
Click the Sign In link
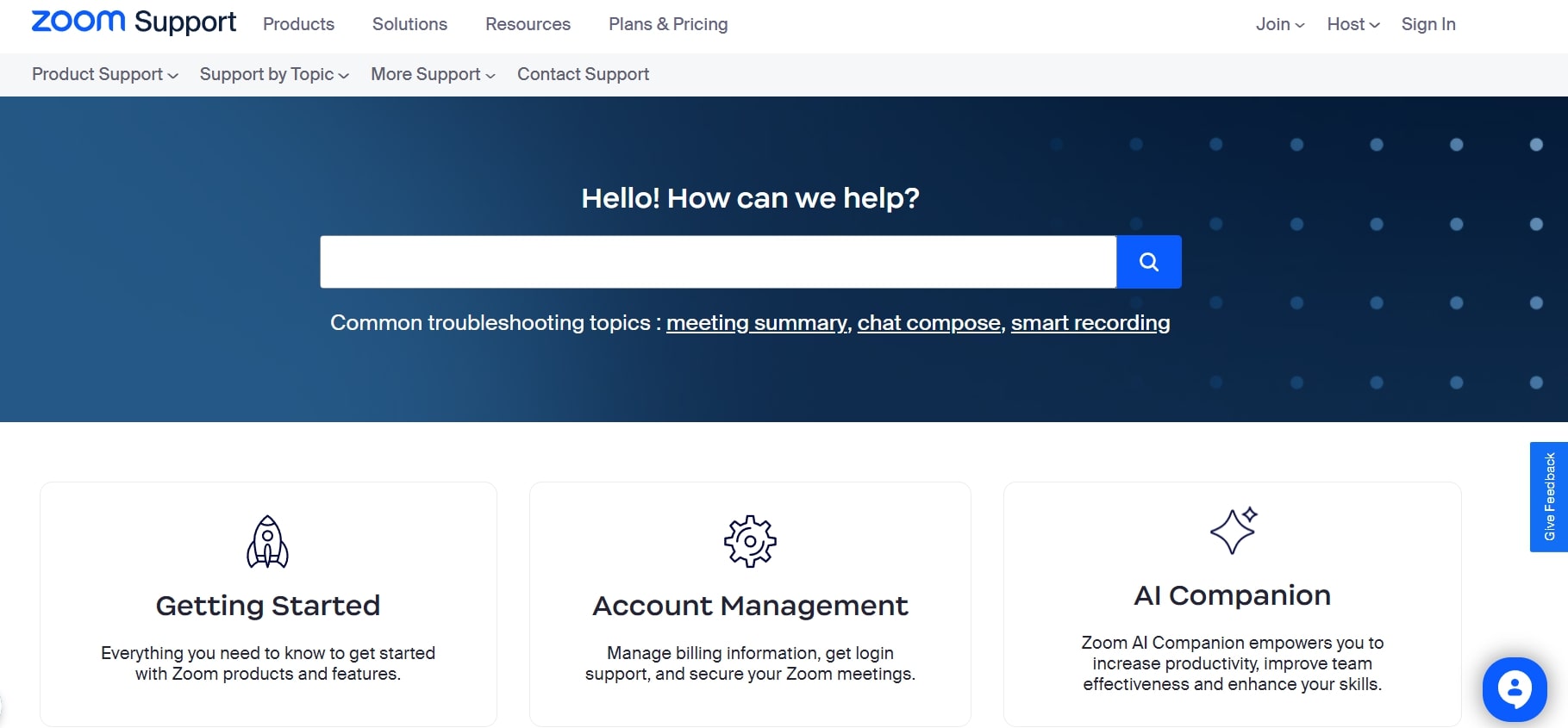point(1428,24)
